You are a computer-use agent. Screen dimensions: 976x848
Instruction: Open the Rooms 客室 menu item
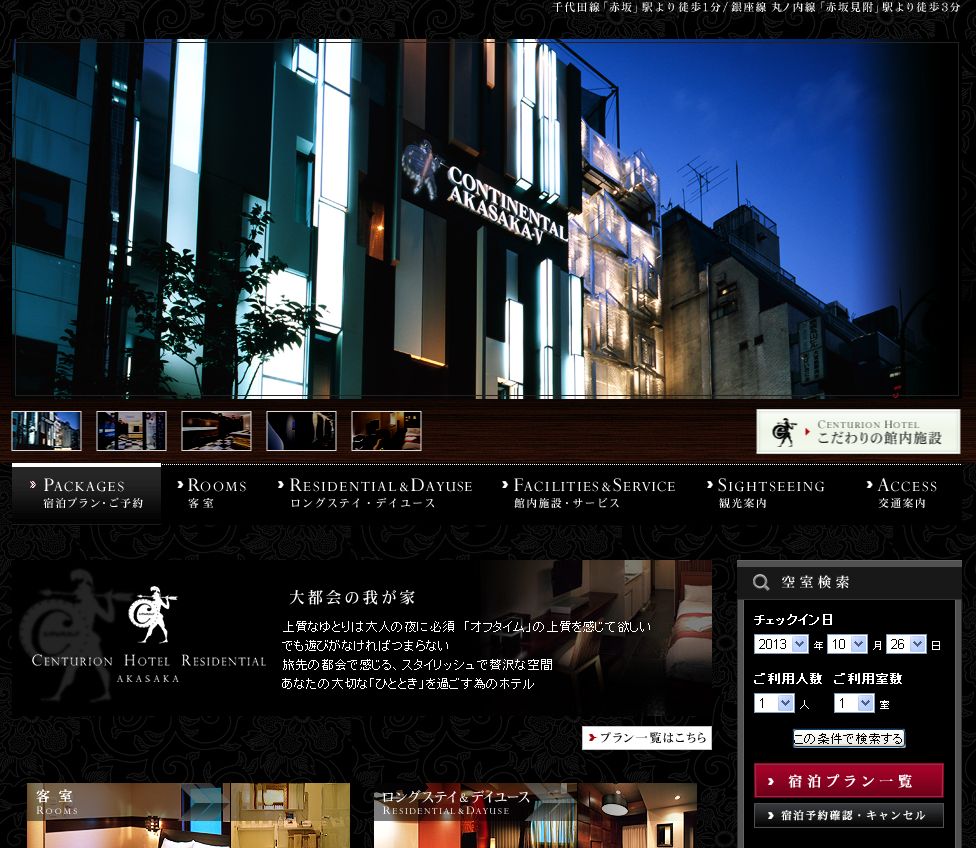[212, 493]
